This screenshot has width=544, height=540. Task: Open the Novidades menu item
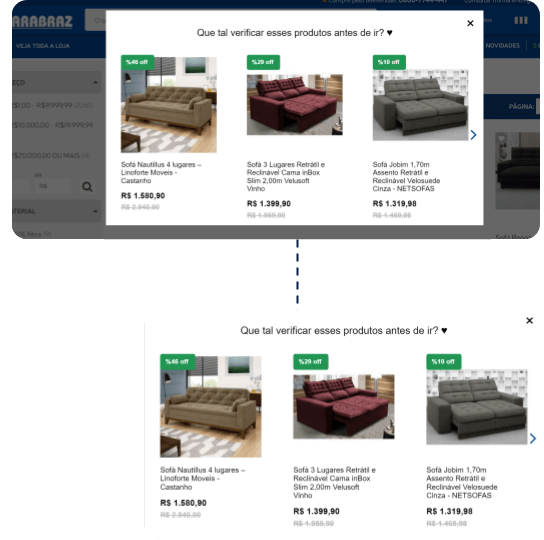502,45
